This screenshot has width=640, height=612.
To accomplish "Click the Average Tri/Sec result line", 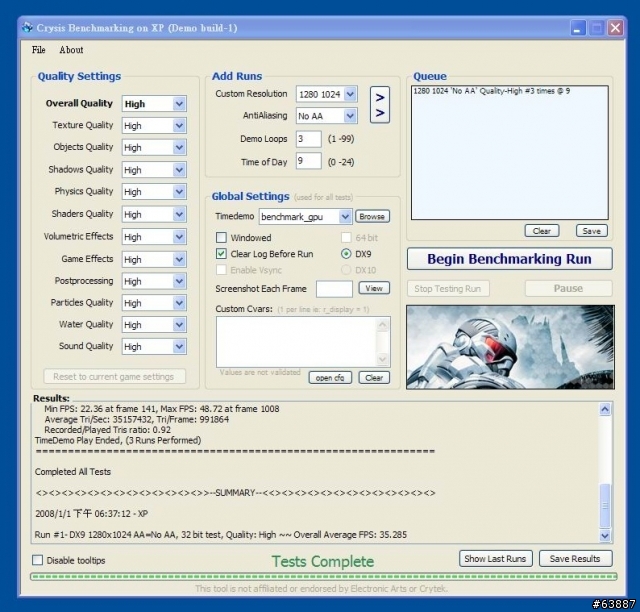I will [137, 419].
